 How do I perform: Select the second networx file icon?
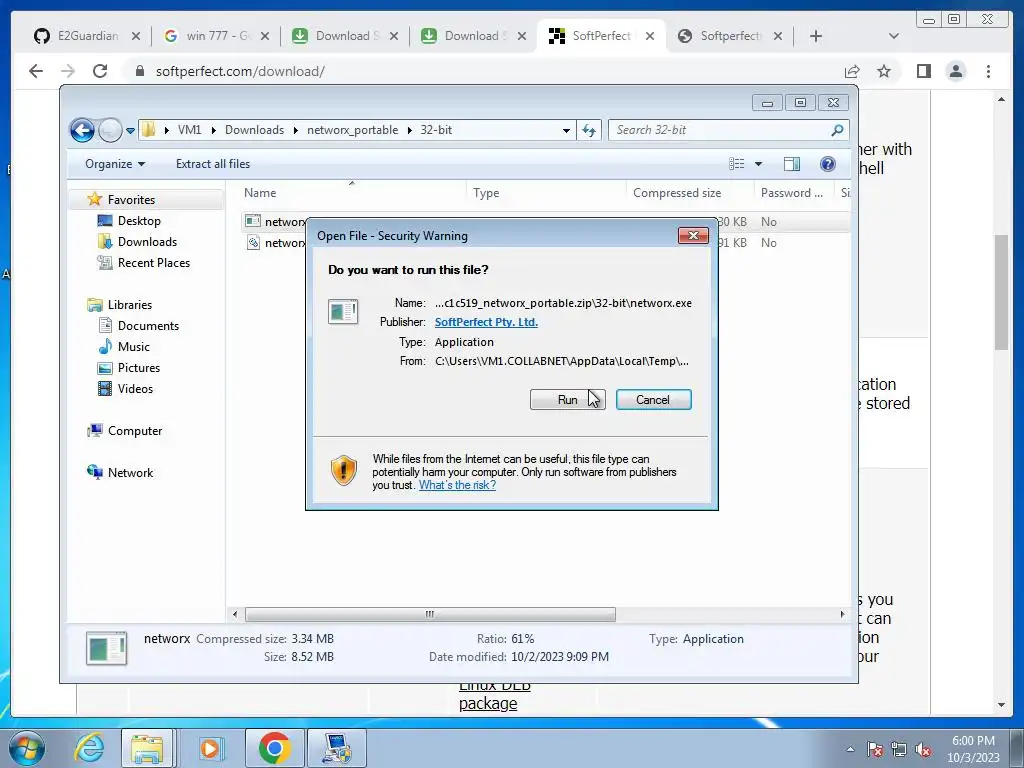253,242
